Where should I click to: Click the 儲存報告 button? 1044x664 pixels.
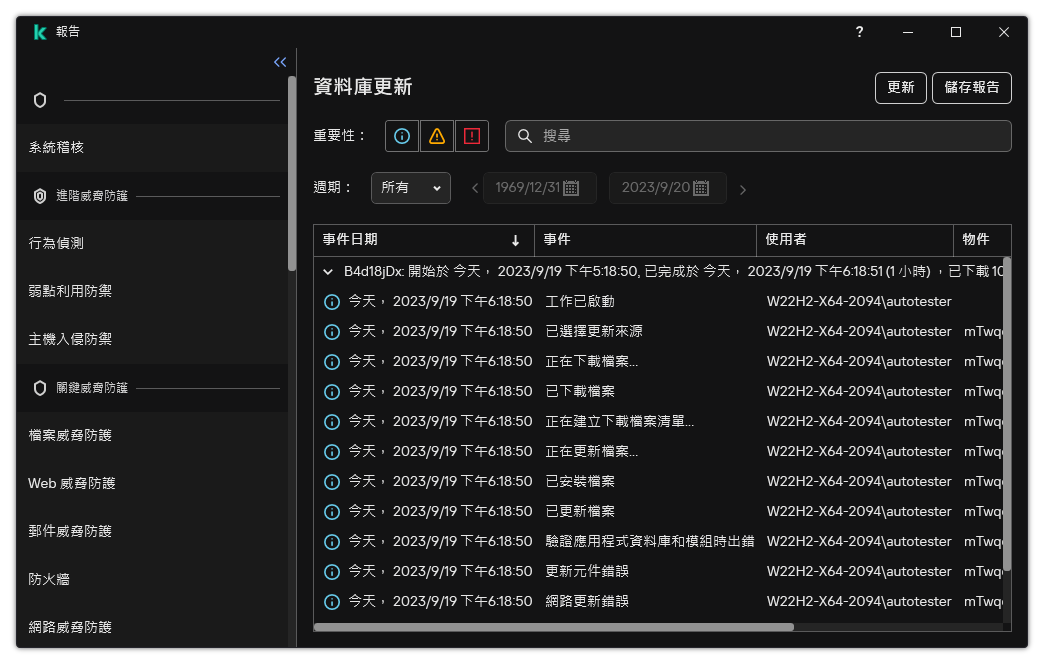point(972,88)
